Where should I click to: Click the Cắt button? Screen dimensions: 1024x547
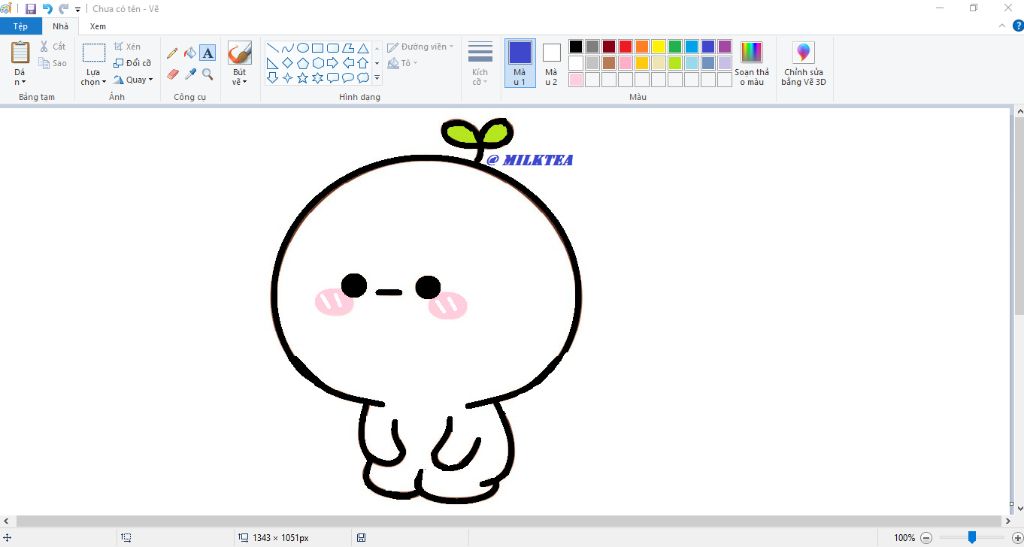[x=53, y=47]
